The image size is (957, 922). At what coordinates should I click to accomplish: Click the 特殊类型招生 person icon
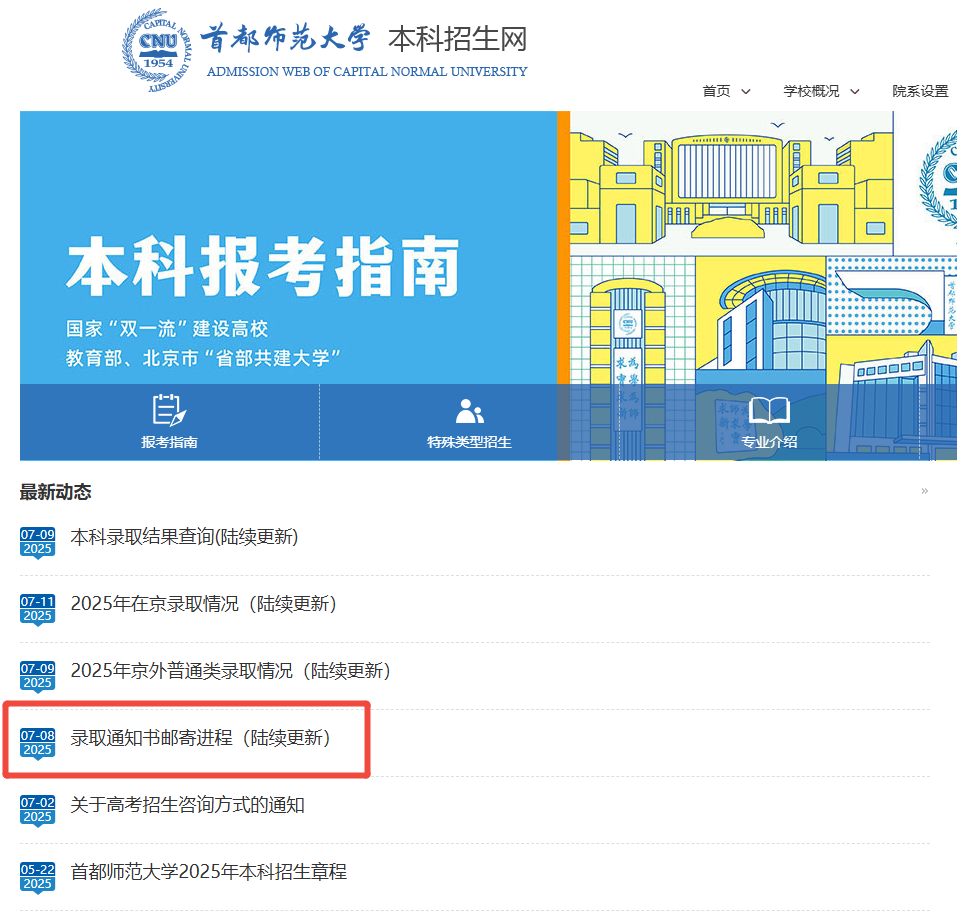tap(468, 409)
